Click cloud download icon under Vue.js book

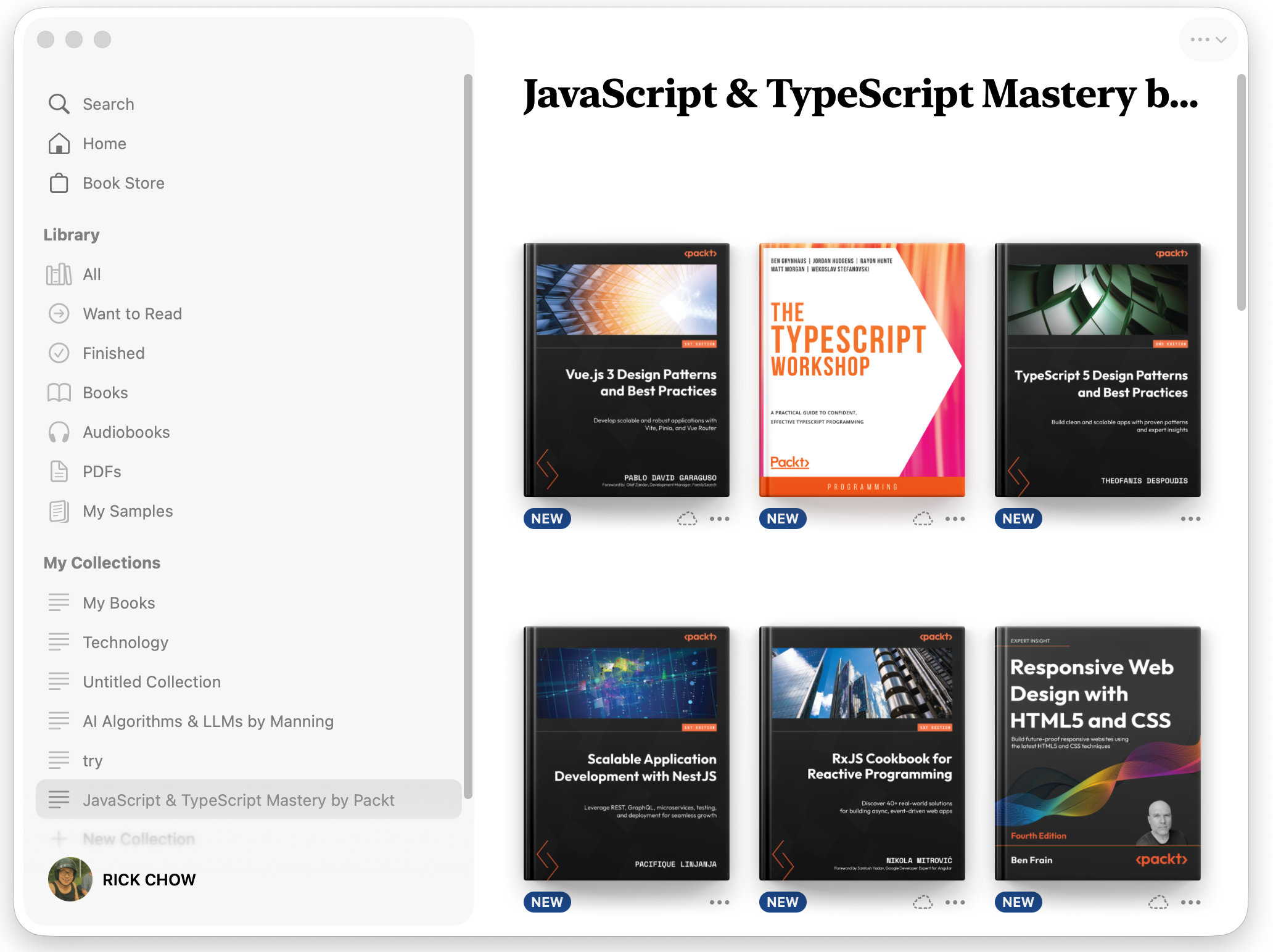pyautogui.click(x=687, y=519)
